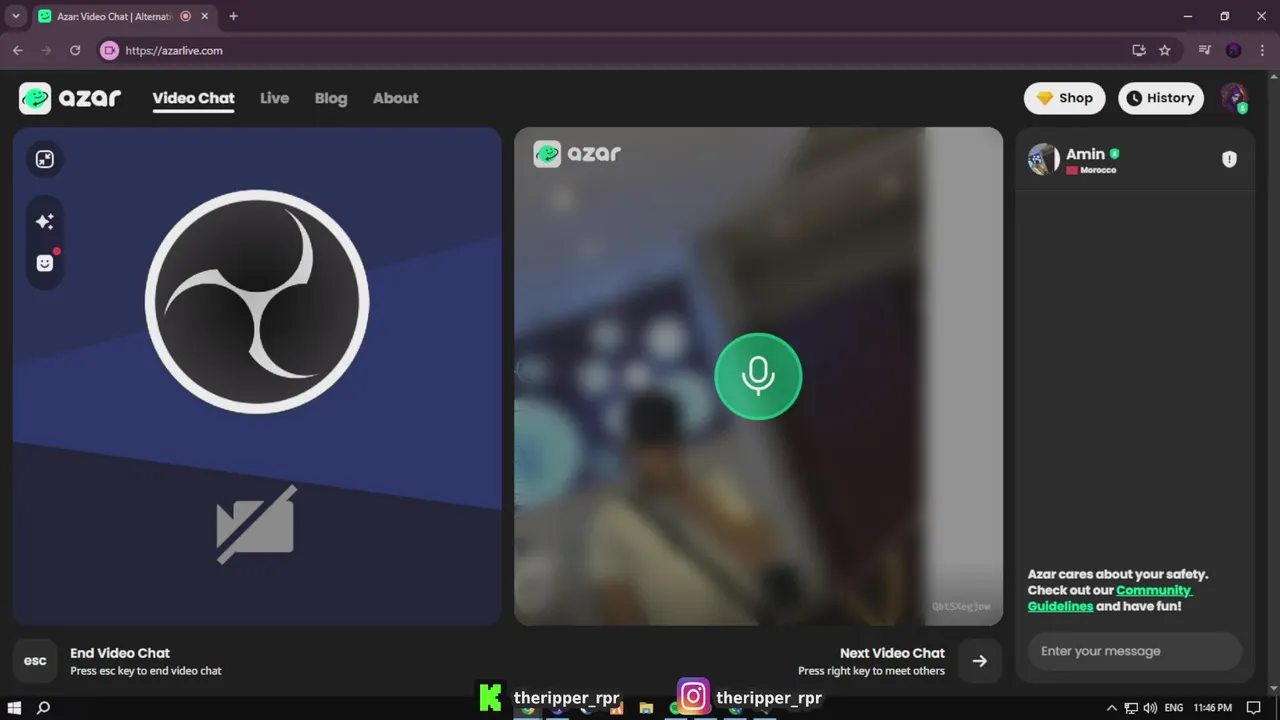Report user with the shield icon

click(x=1230, y=159)
